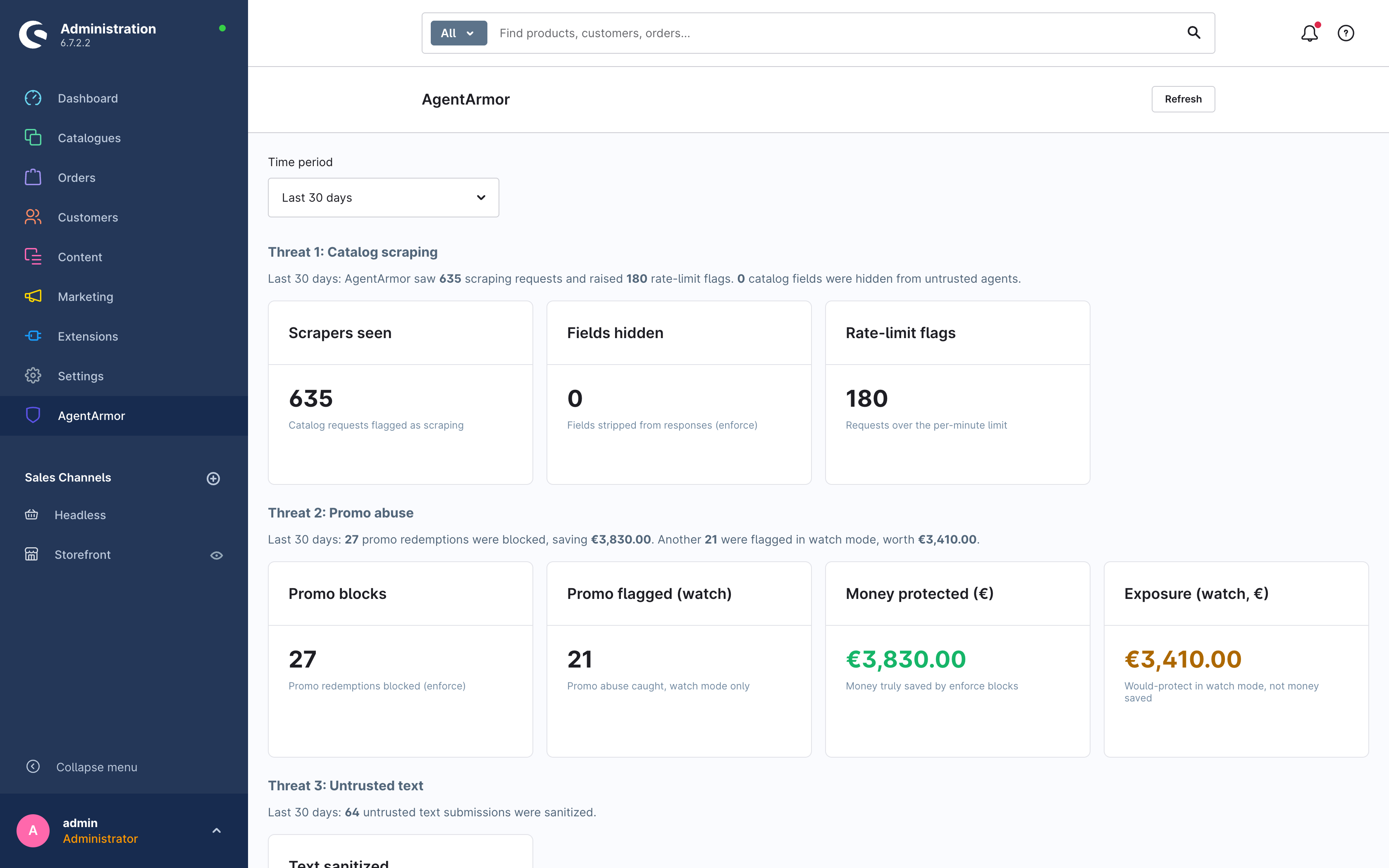Open Marketing menu item
1389x868 pixels.
pyautogui.click(x=124, y=296)
